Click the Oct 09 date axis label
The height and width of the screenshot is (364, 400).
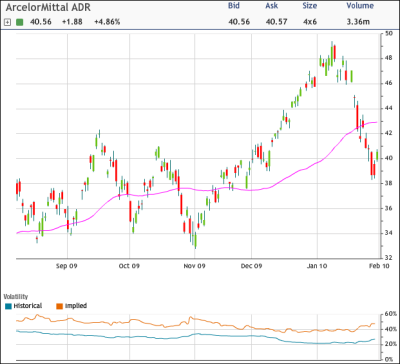pyautogui.click(x=129, y=266)
